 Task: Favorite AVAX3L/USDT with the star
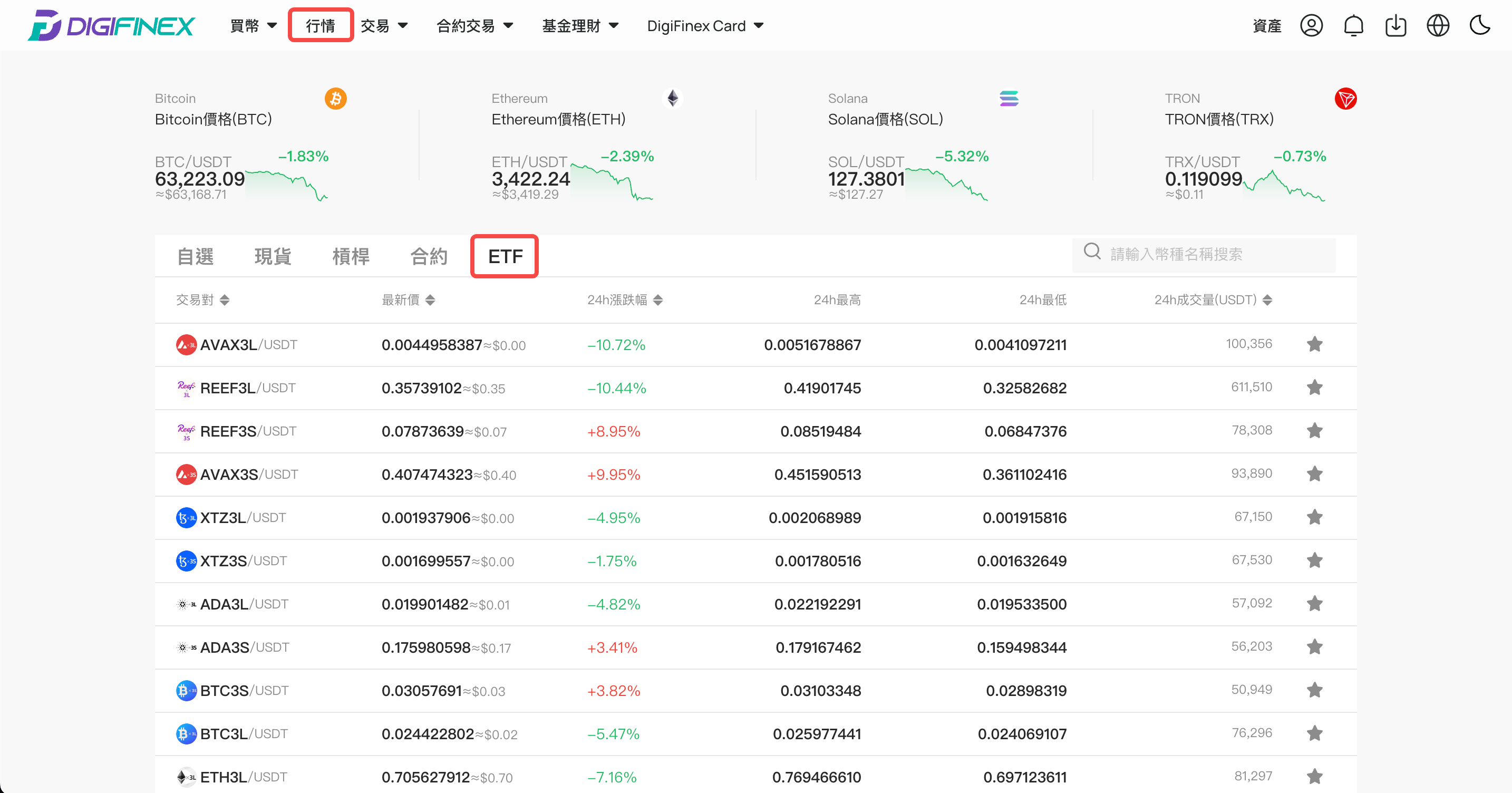click(1315, 344)
